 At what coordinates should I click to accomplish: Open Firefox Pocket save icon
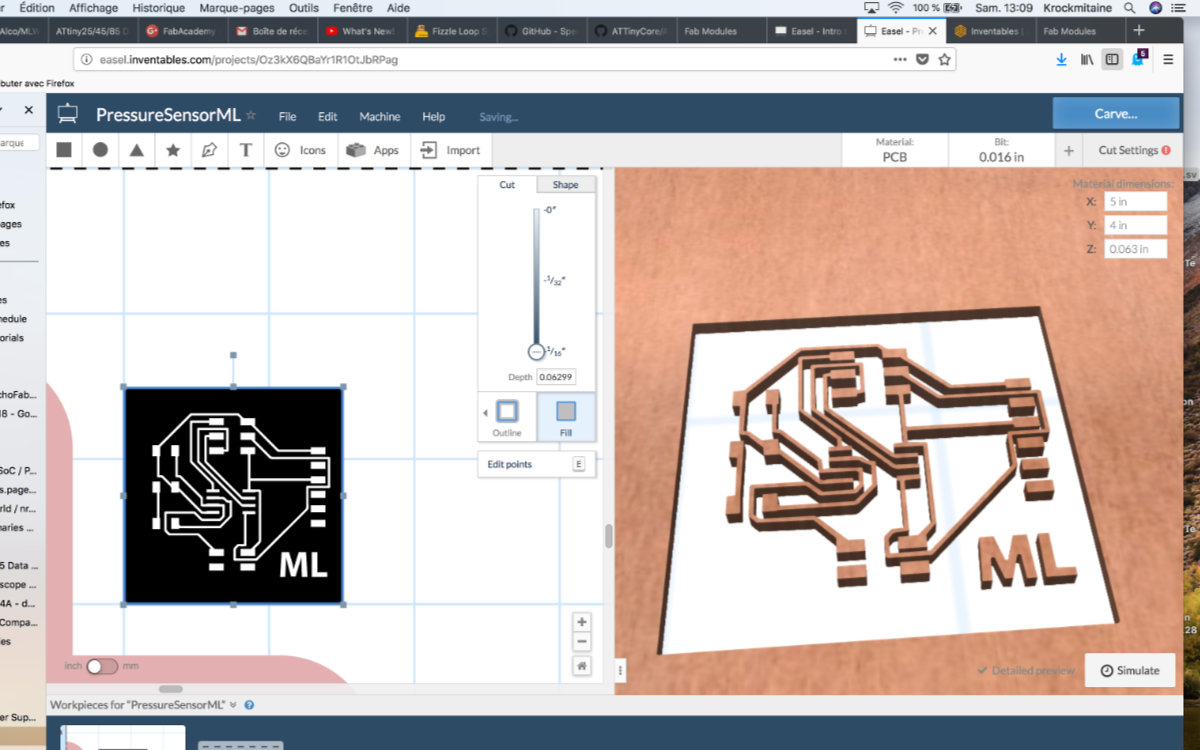pyautogui.click(x=923, y=59)
